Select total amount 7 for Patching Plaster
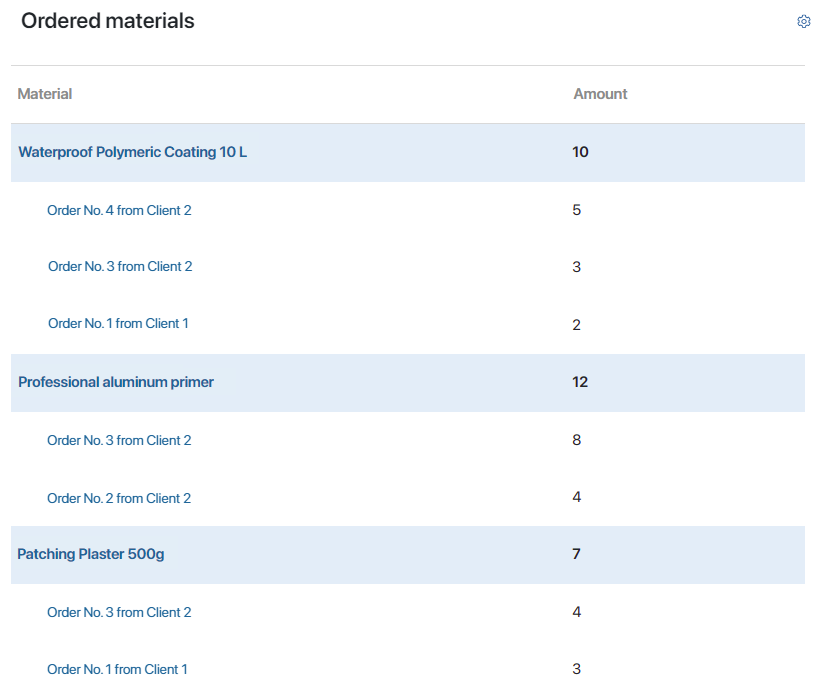 coord(576,554)
